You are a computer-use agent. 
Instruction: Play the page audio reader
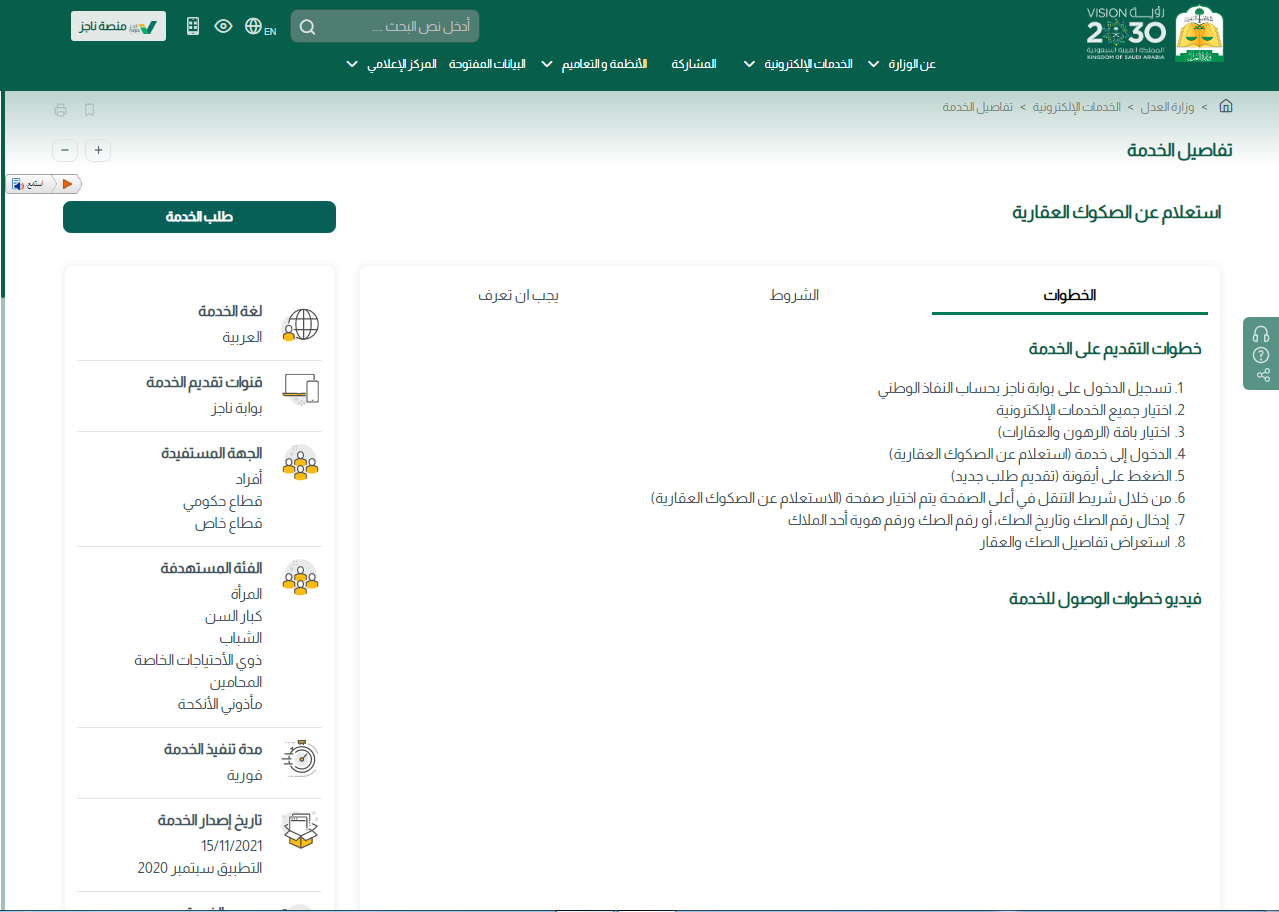67,184
